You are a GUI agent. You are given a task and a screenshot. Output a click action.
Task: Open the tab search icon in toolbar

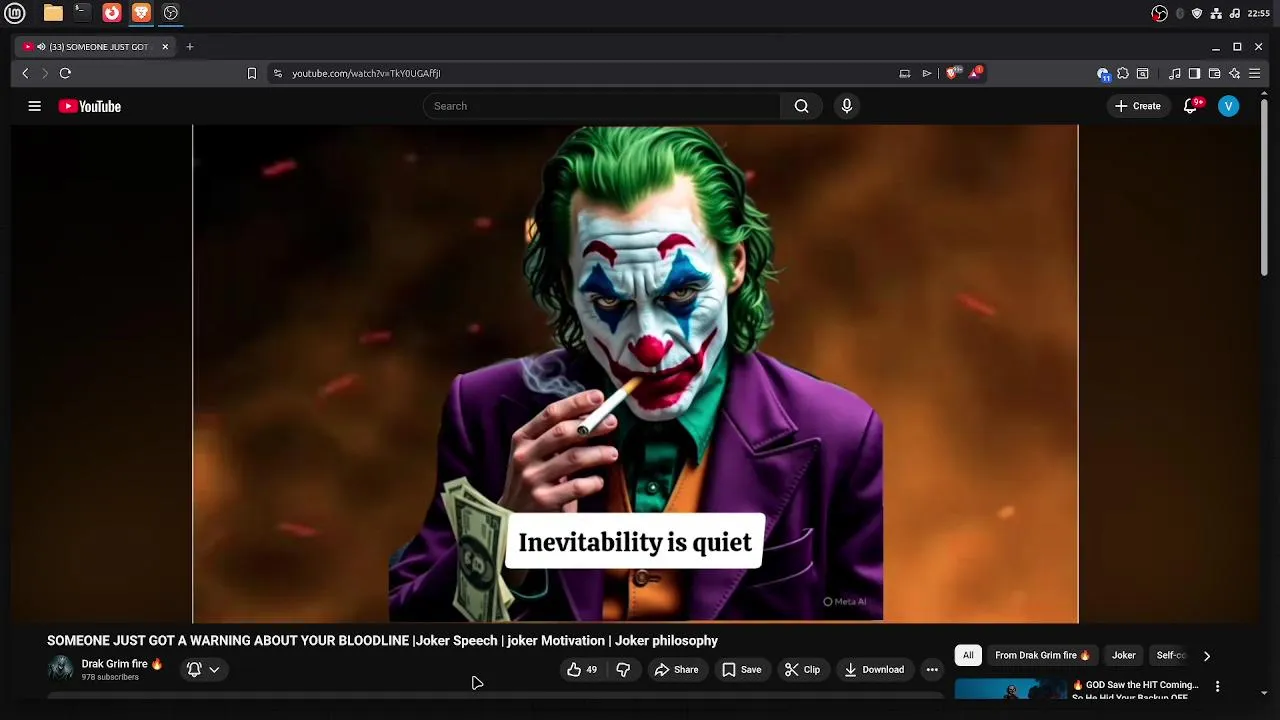tap(1143, 73)
